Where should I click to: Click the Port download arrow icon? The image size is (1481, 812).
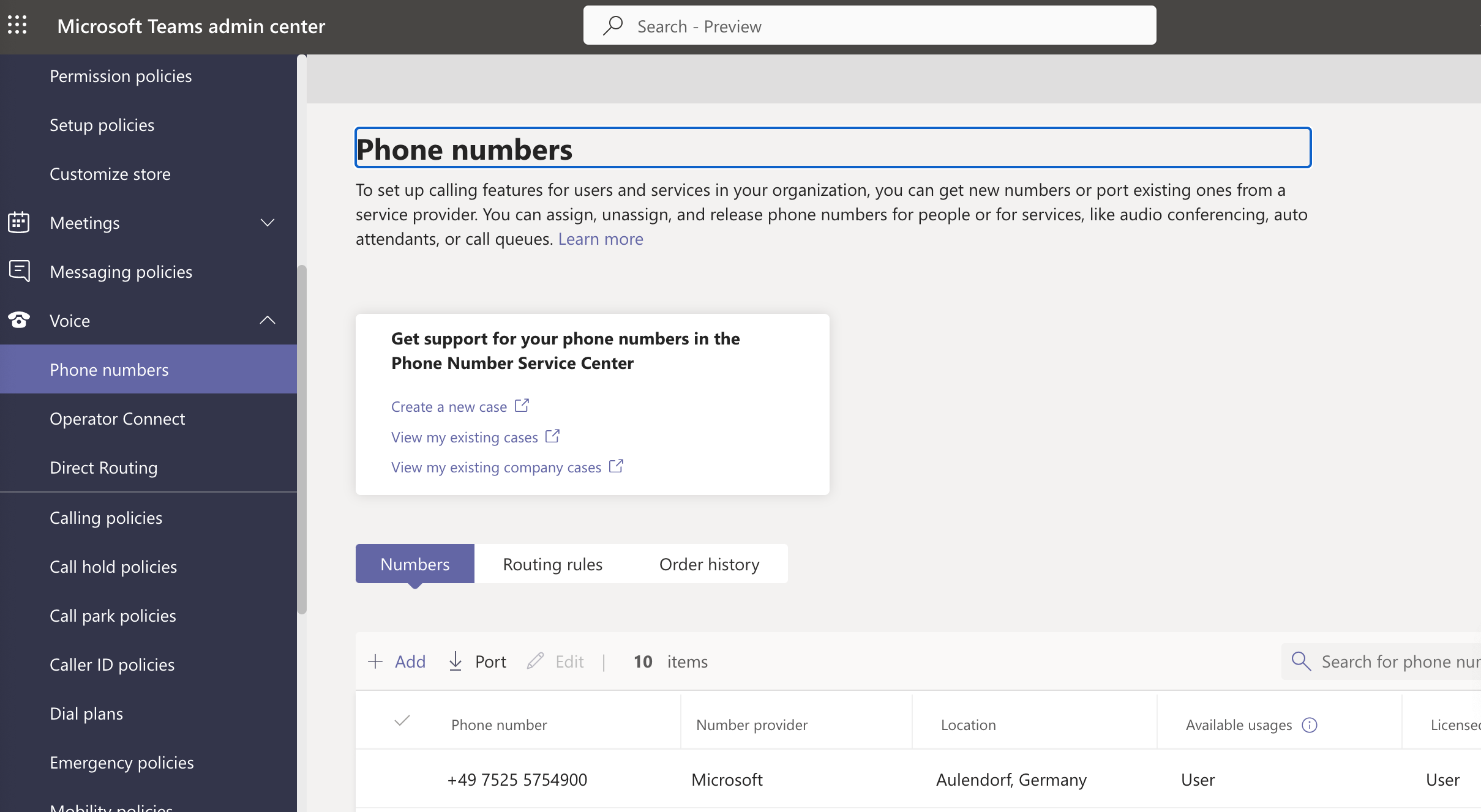(455, 661)
